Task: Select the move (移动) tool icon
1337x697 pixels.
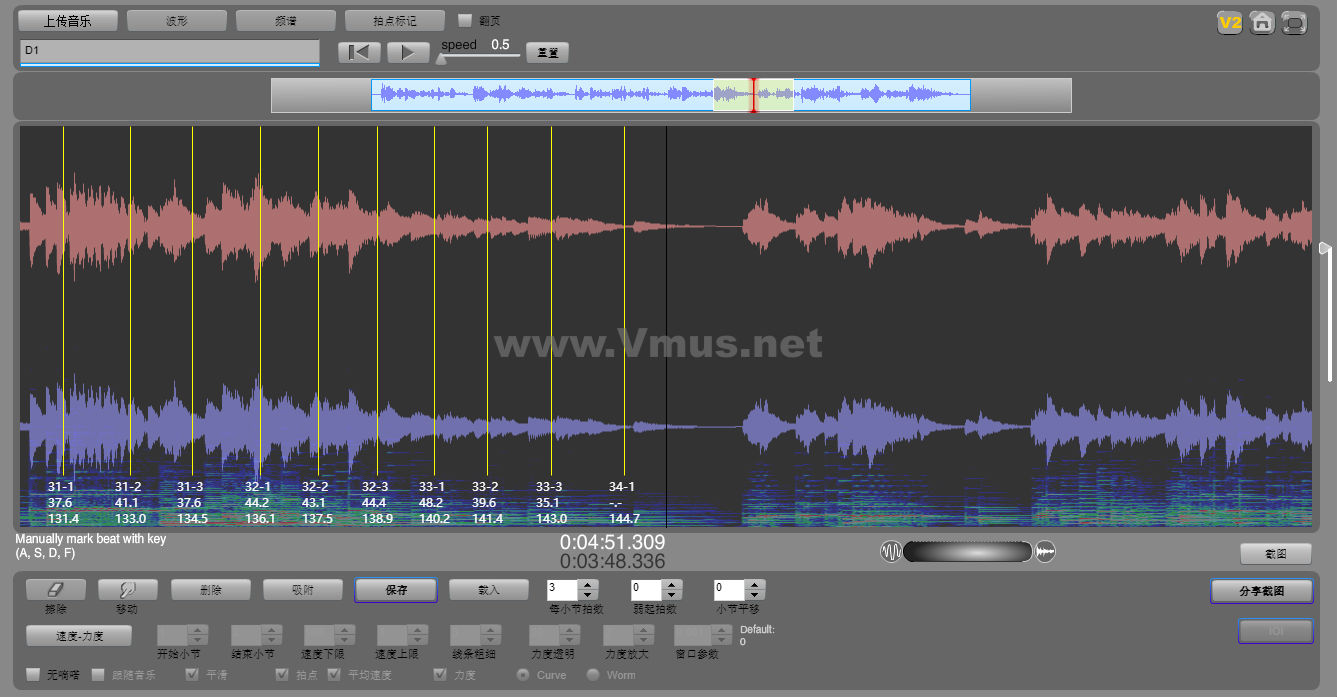Action: tap(127, 590)
